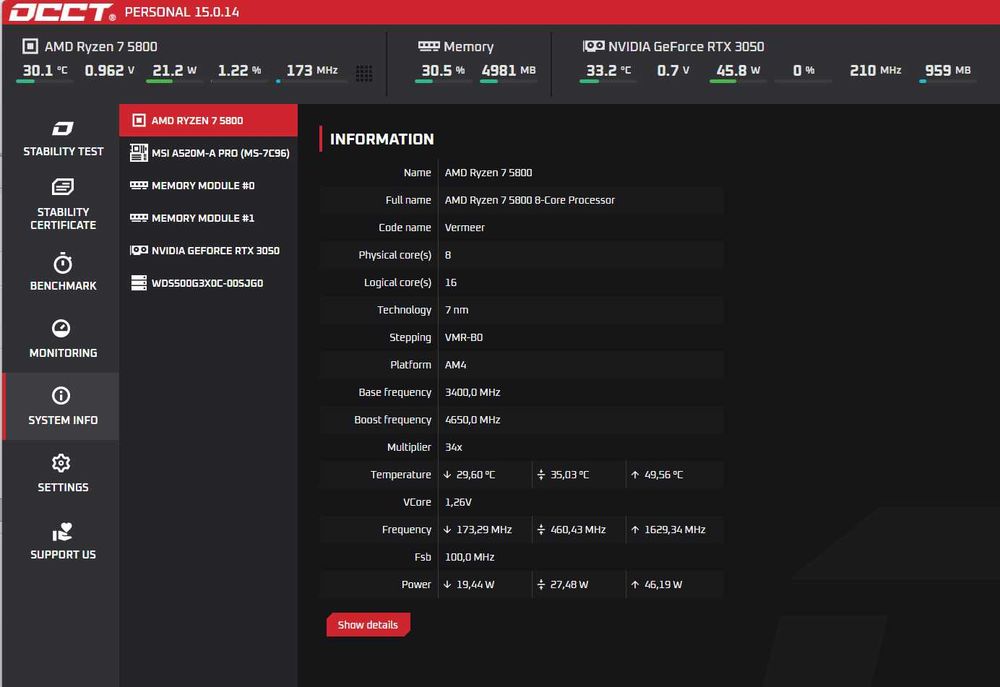Click logical cores value 16

click(x=450, y=282)
